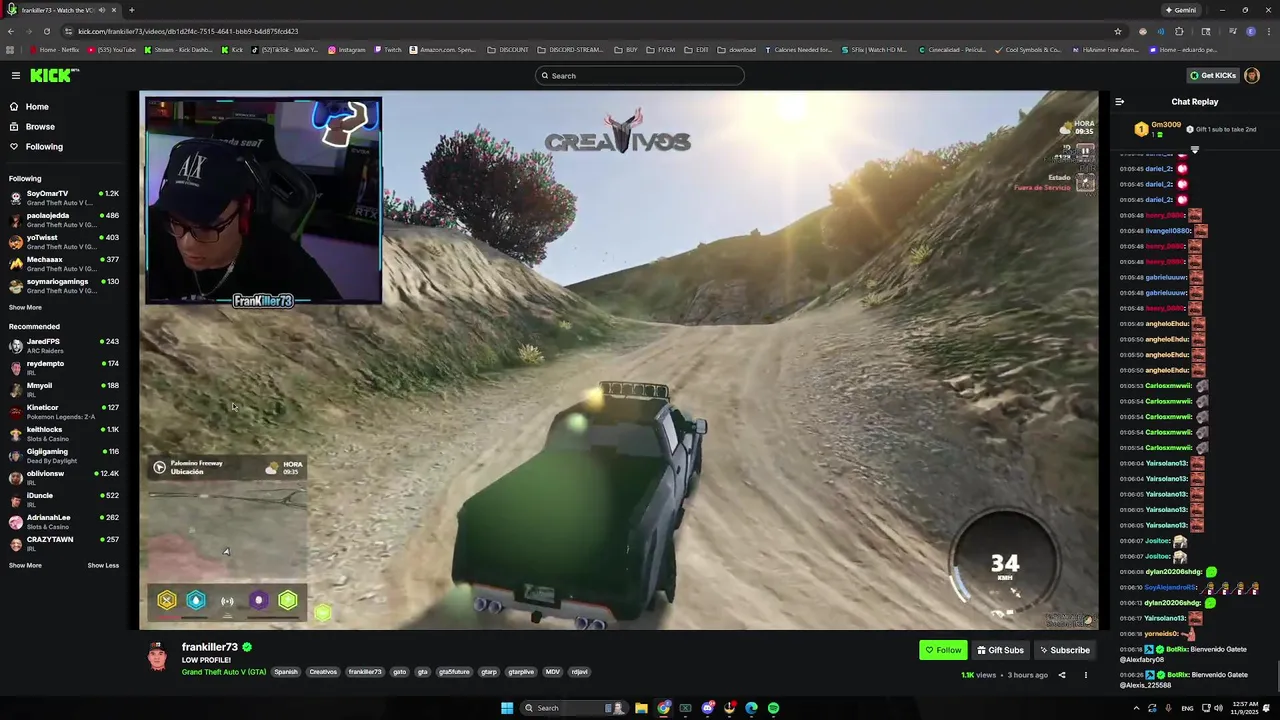Open the Mechaaax followed channel
The image size is (1280, 720).
point(64,264)
